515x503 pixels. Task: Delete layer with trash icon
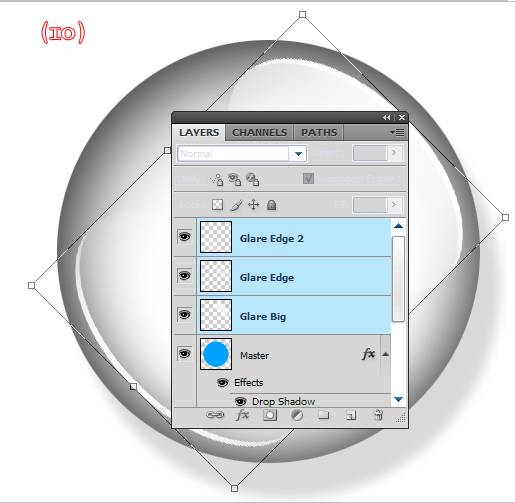[x=378, y=415]
